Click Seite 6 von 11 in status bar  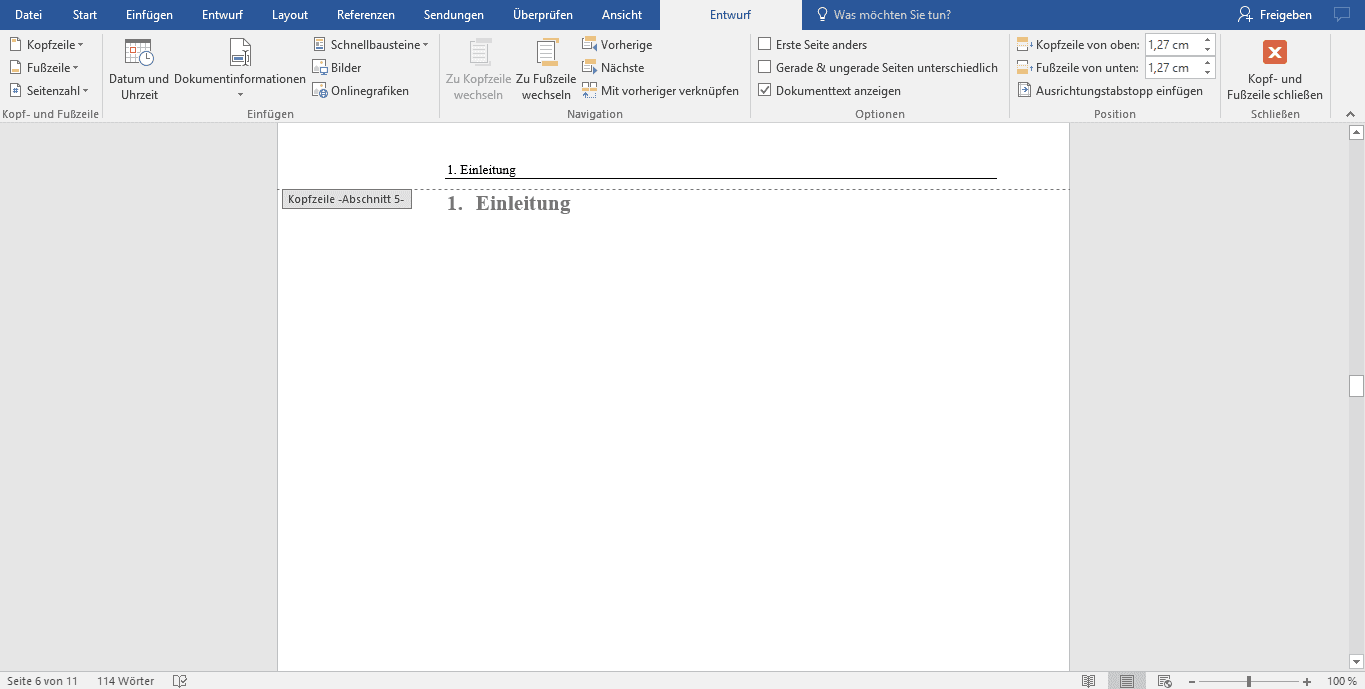[42, 681]
